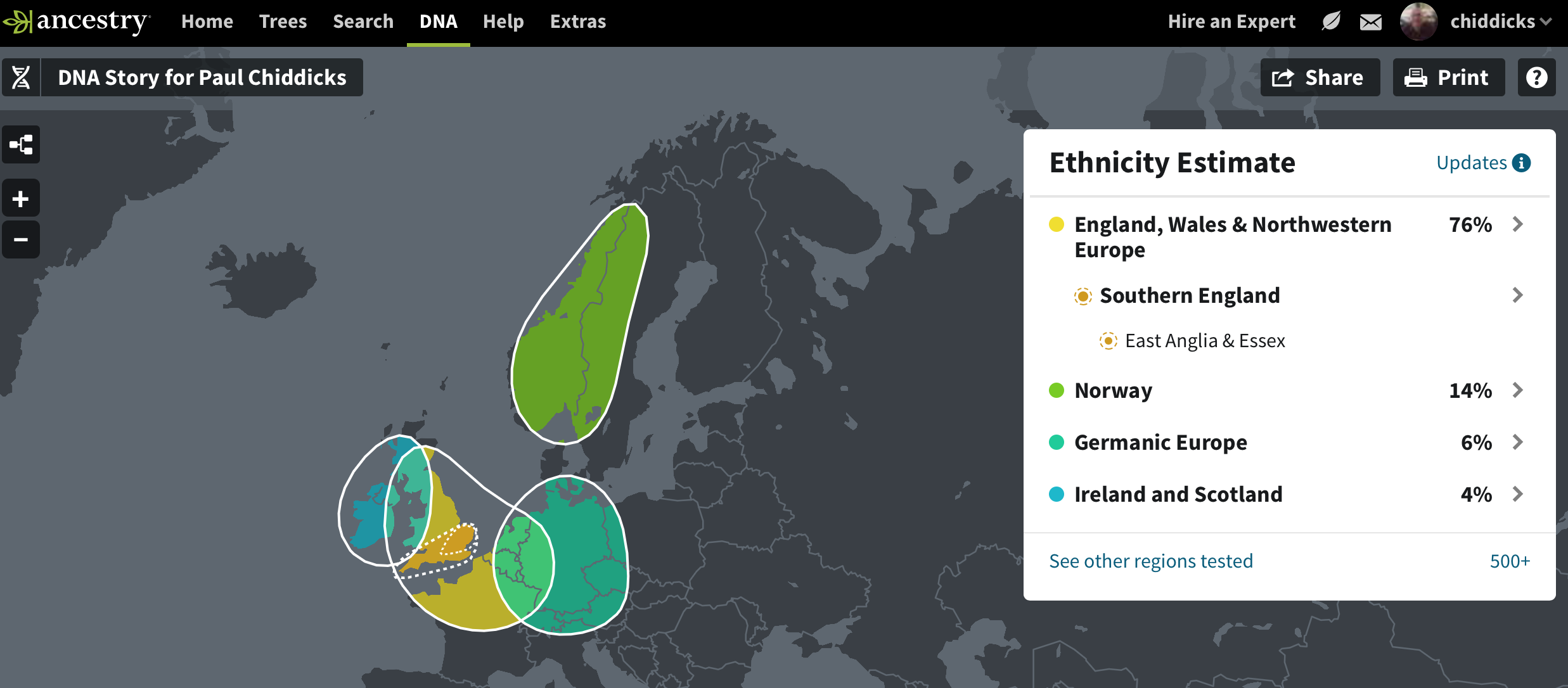Click Hire an Expert link

point(1231,22)
